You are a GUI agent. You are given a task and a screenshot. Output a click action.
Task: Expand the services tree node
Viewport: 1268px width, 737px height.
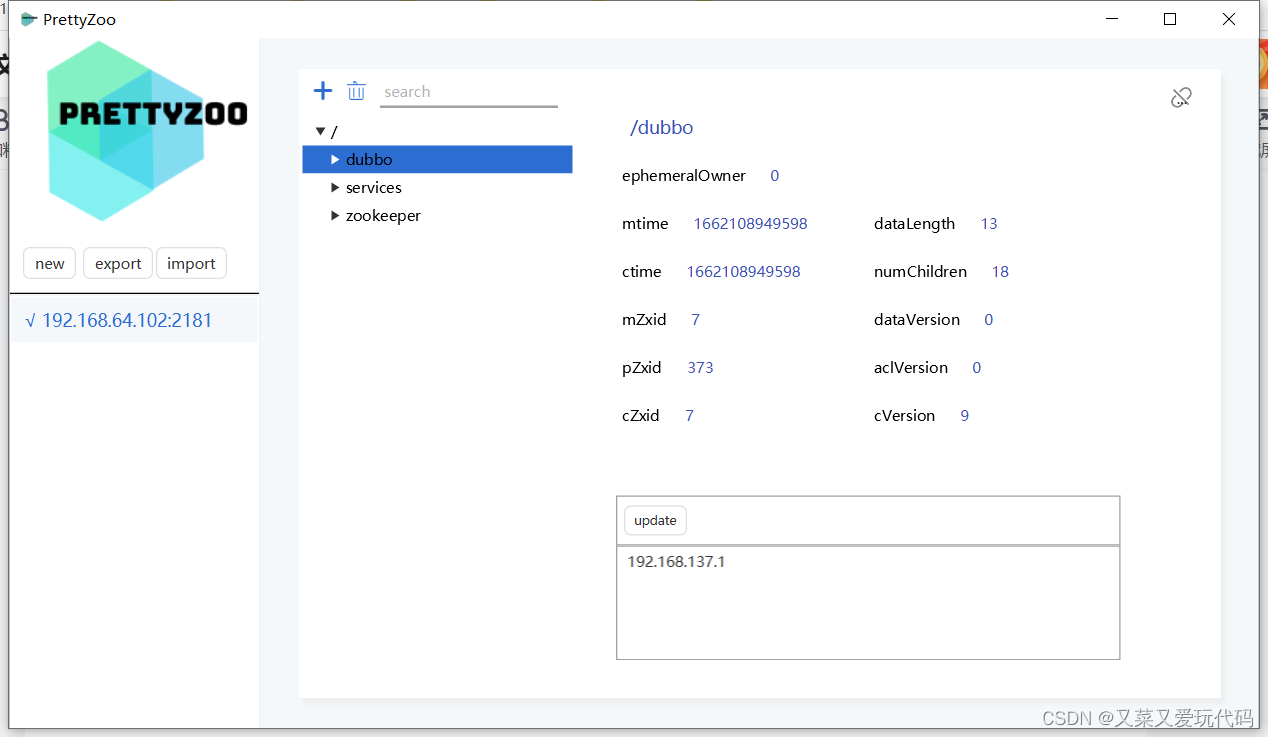pos(335,187)
